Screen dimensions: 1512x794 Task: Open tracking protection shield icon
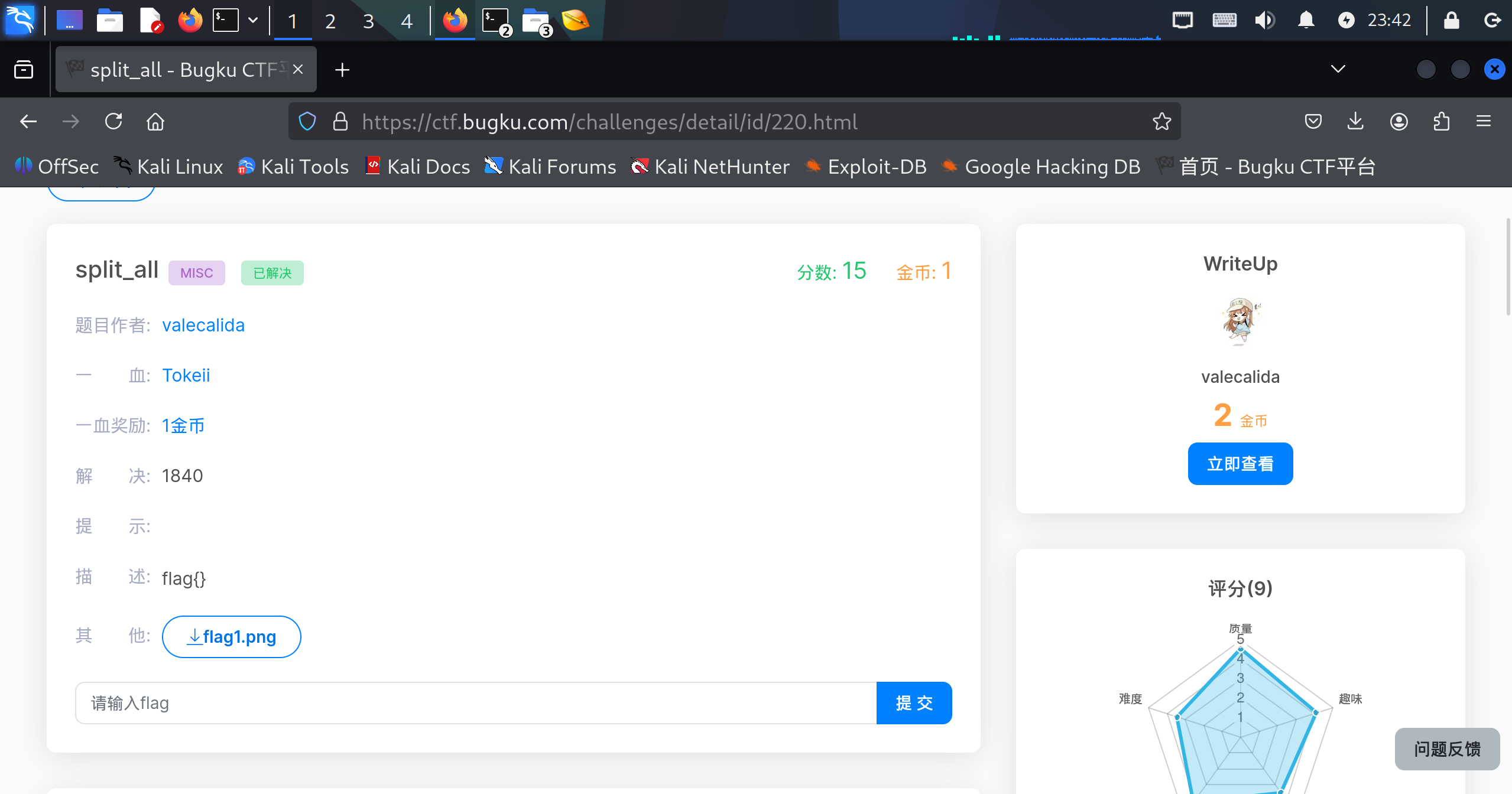(307, 122)
